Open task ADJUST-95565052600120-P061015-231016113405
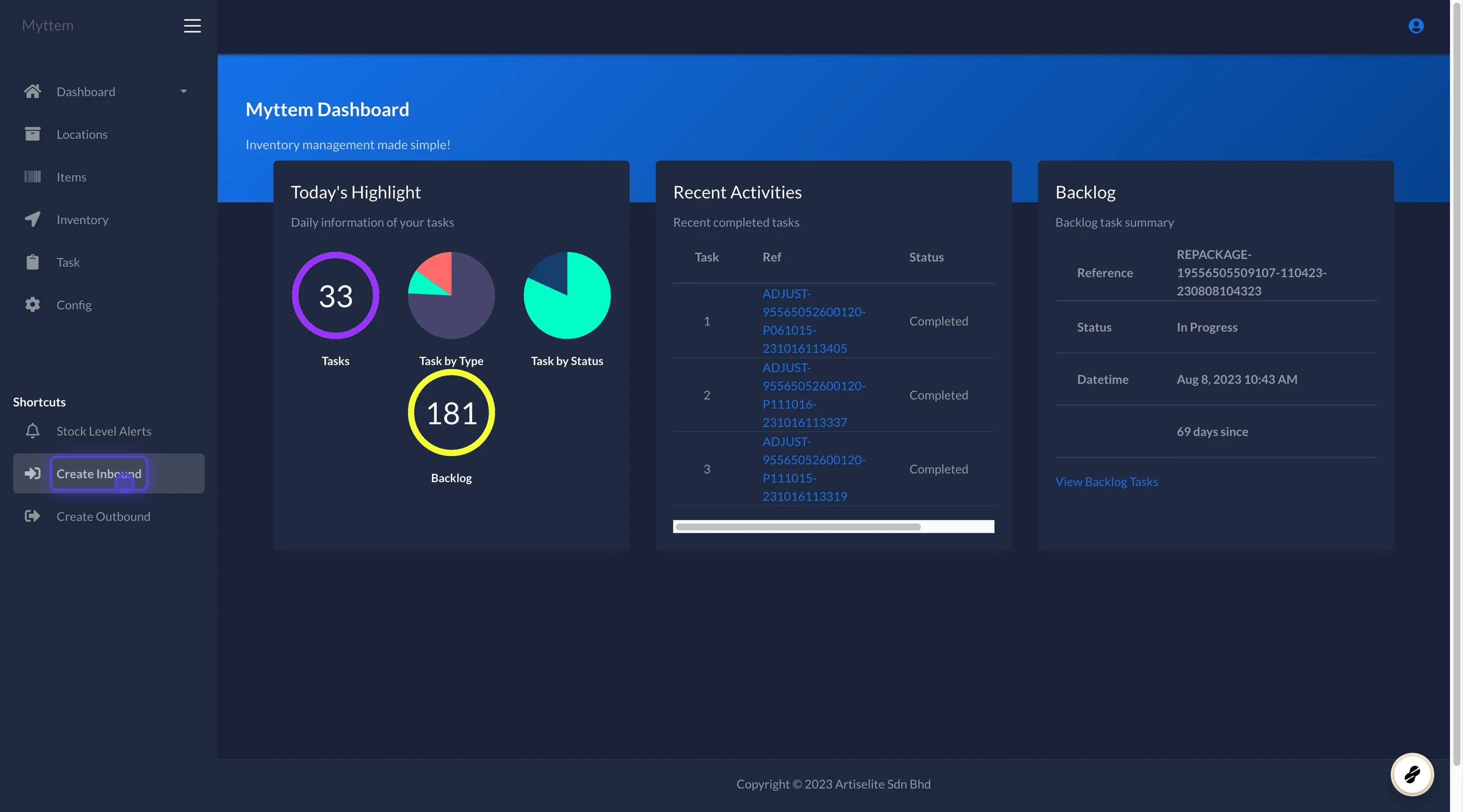Screen dimensions: 1463x812 click(x=813, y=321)
